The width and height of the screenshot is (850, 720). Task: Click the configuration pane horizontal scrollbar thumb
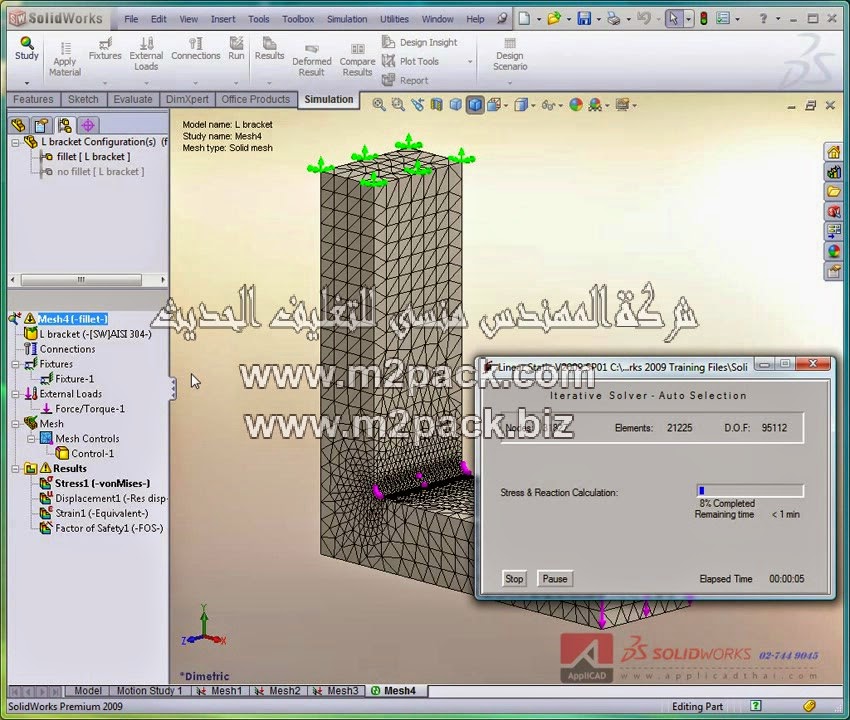click(81, 280)
